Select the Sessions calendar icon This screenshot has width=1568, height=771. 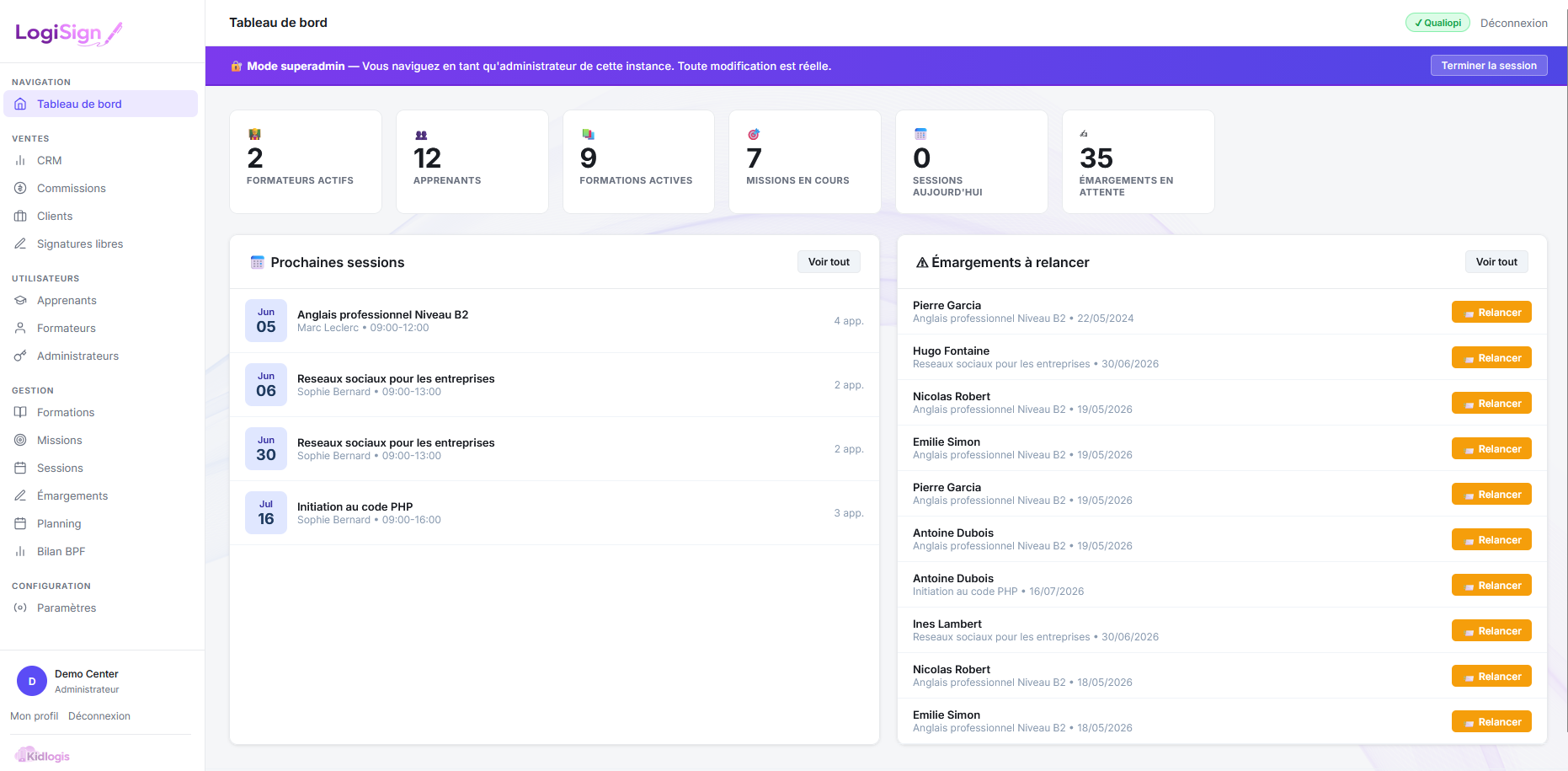[20, 468]
